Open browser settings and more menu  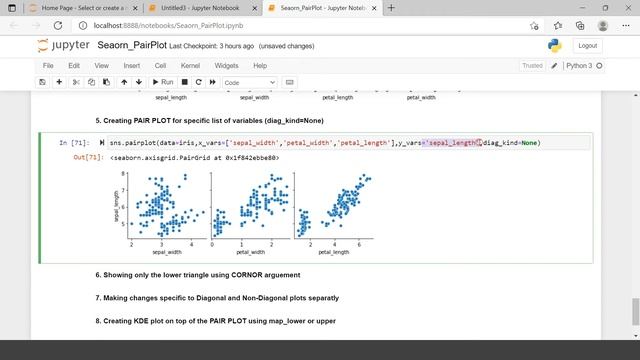click(x=626, y=26)
